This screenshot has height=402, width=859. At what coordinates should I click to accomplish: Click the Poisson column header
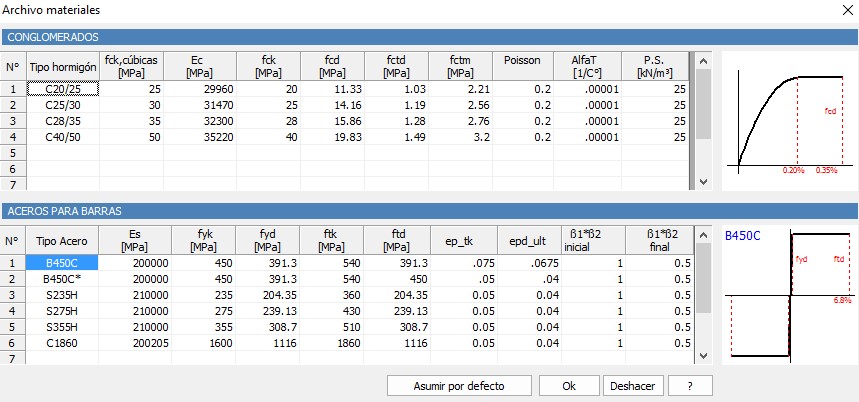(521, 66)
